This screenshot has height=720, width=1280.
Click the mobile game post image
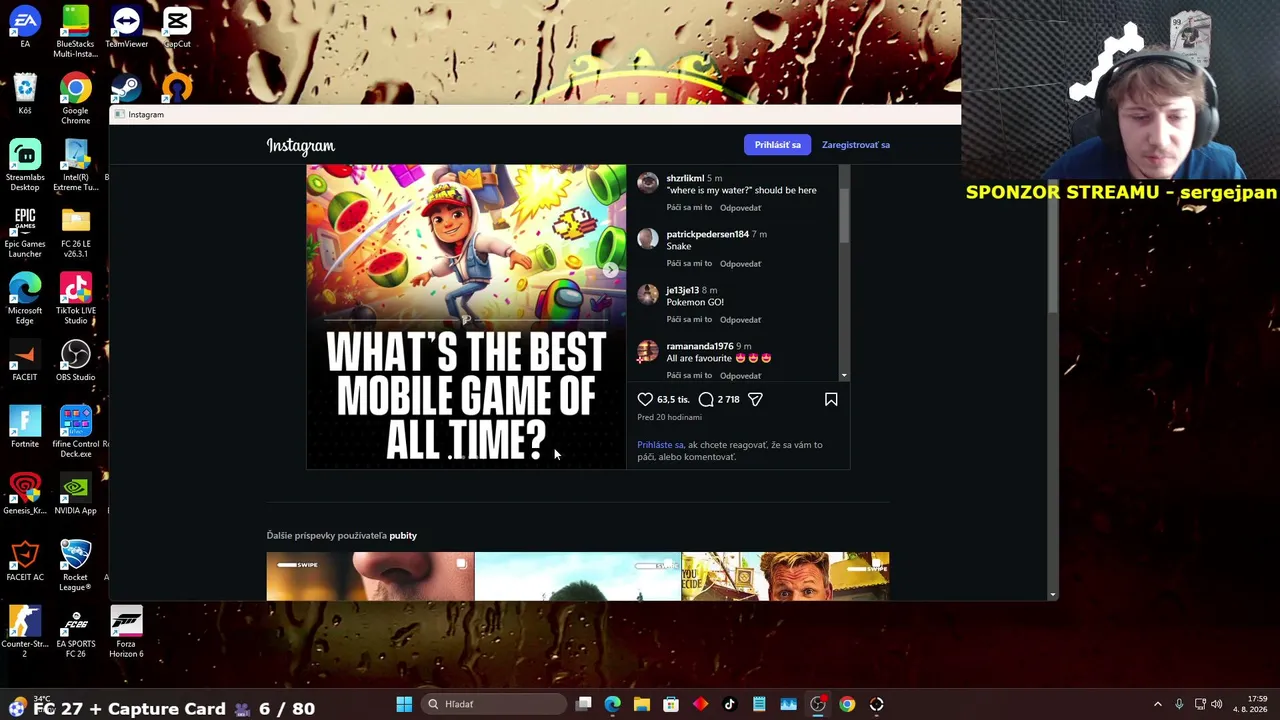(x=466, y=317)
